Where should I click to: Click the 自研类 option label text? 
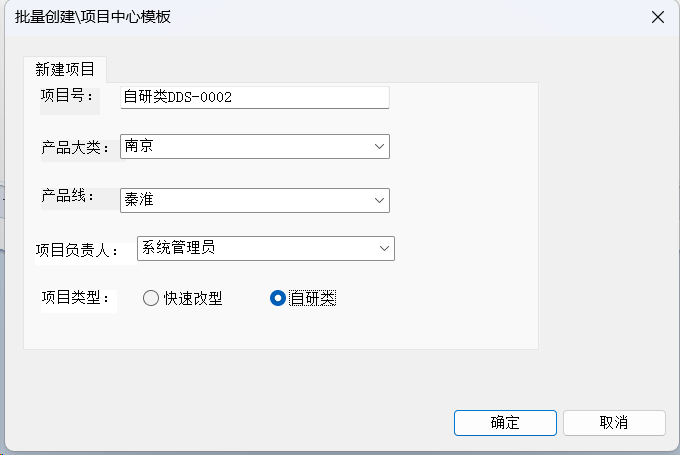click(313, 298)
